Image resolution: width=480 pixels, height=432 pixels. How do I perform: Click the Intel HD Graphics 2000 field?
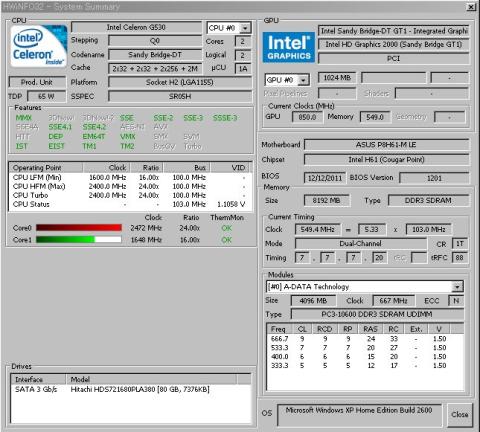point(394,44)
